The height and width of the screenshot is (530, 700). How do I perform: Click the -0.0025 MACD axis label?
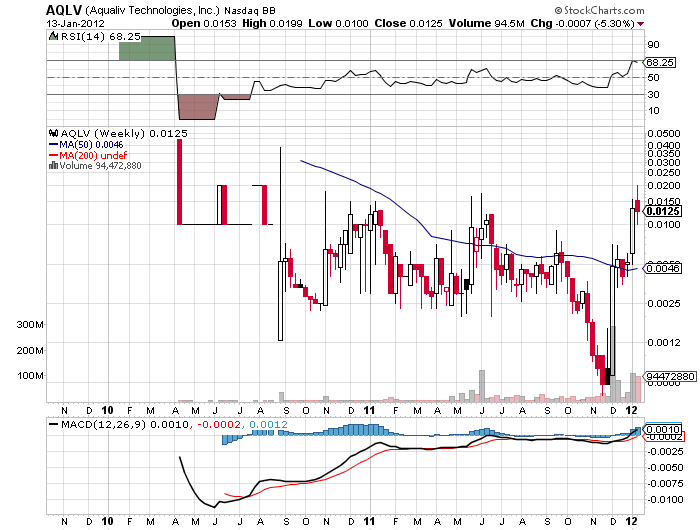point(665,451)
